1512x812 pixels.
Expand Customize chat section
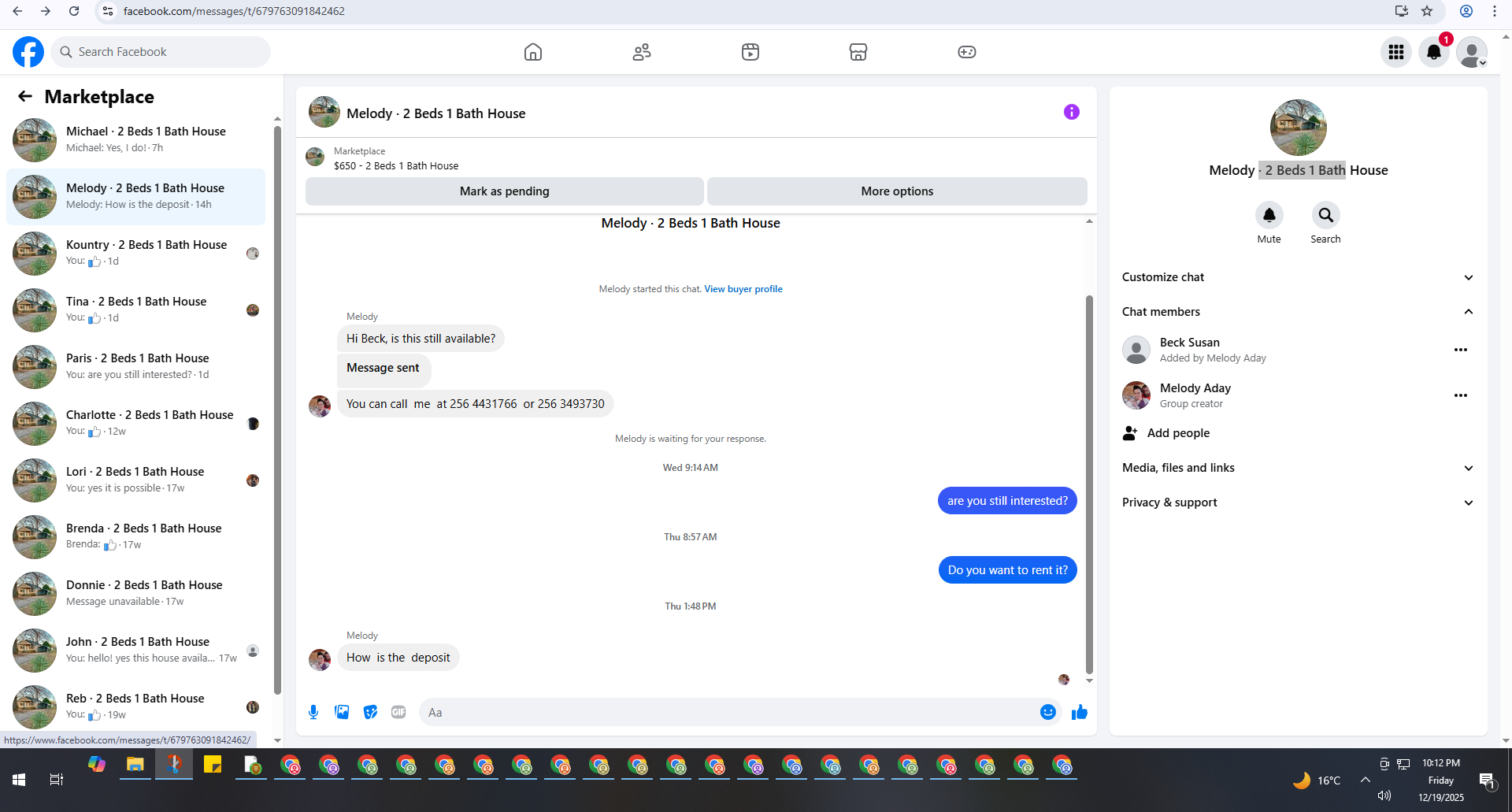[1299, 277]
